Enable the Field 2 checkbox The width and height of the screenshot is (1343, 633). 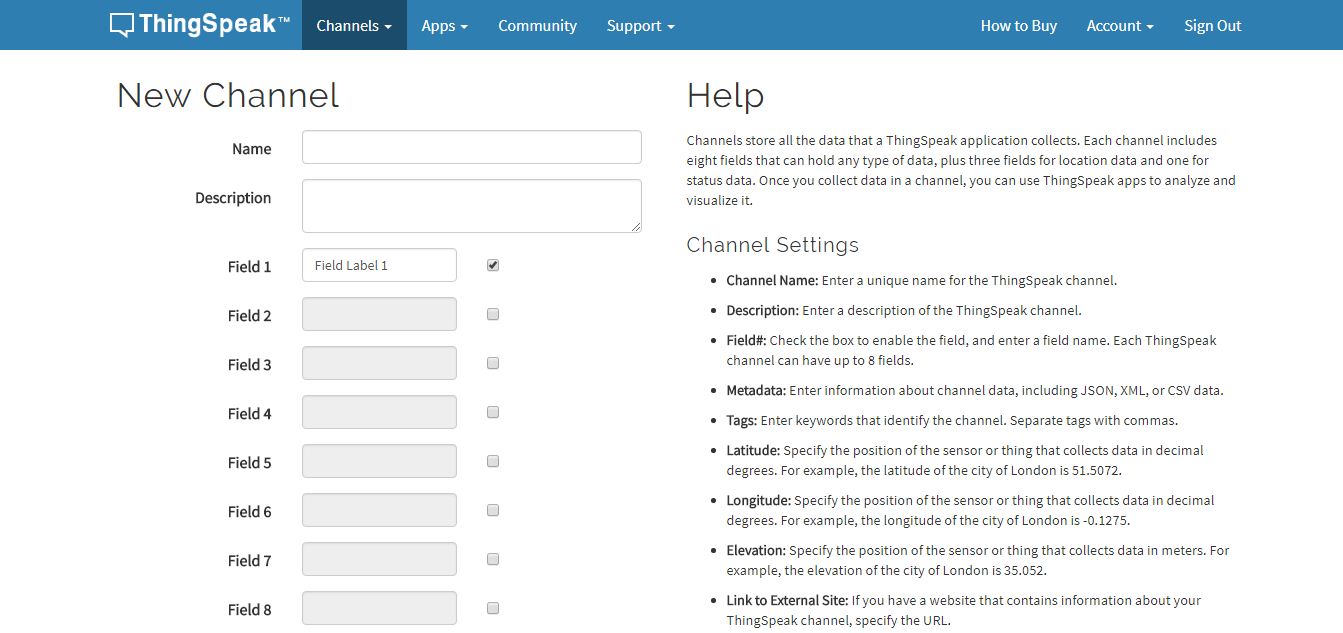click(x=493, y=314)
